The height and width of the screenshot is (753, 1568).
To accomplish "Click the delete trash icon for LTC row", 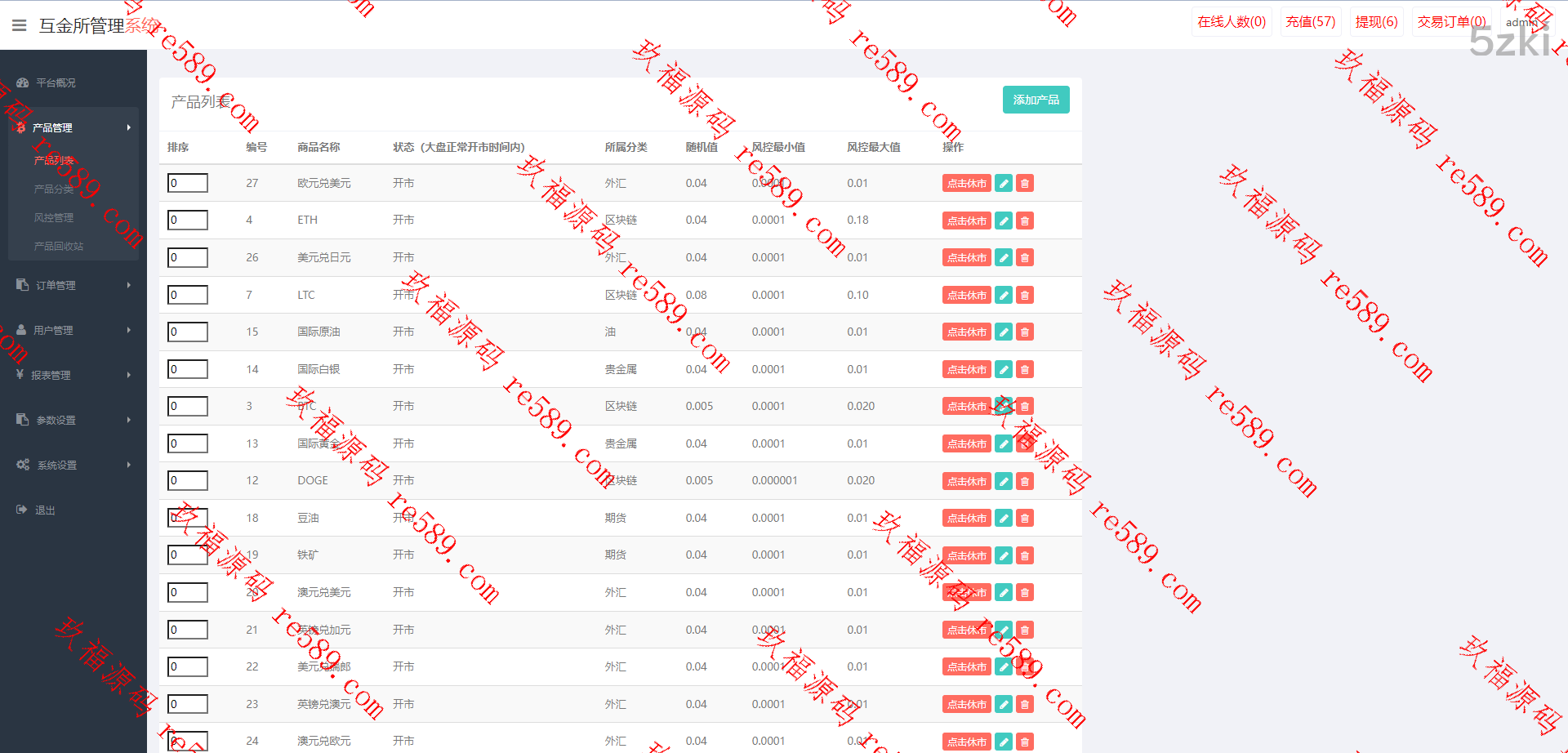I will coord(1025,295).
